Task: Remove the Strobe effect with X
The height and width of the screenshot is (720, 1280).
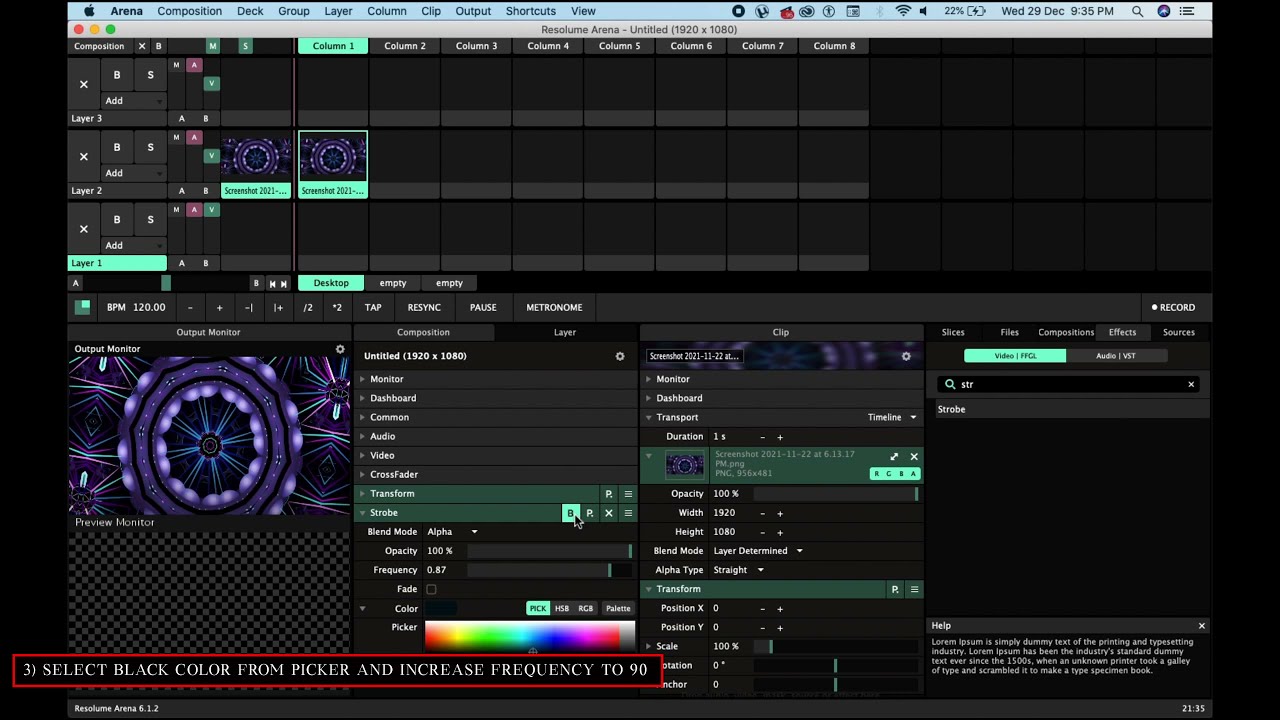Action: [609, 513]
